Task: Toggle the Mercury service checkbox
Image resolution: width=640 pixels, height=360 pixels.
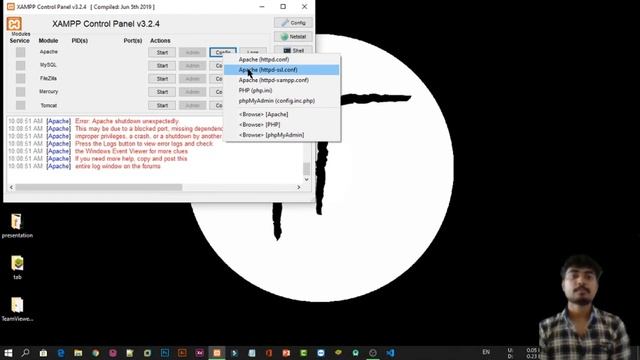Action: (20, 92)
